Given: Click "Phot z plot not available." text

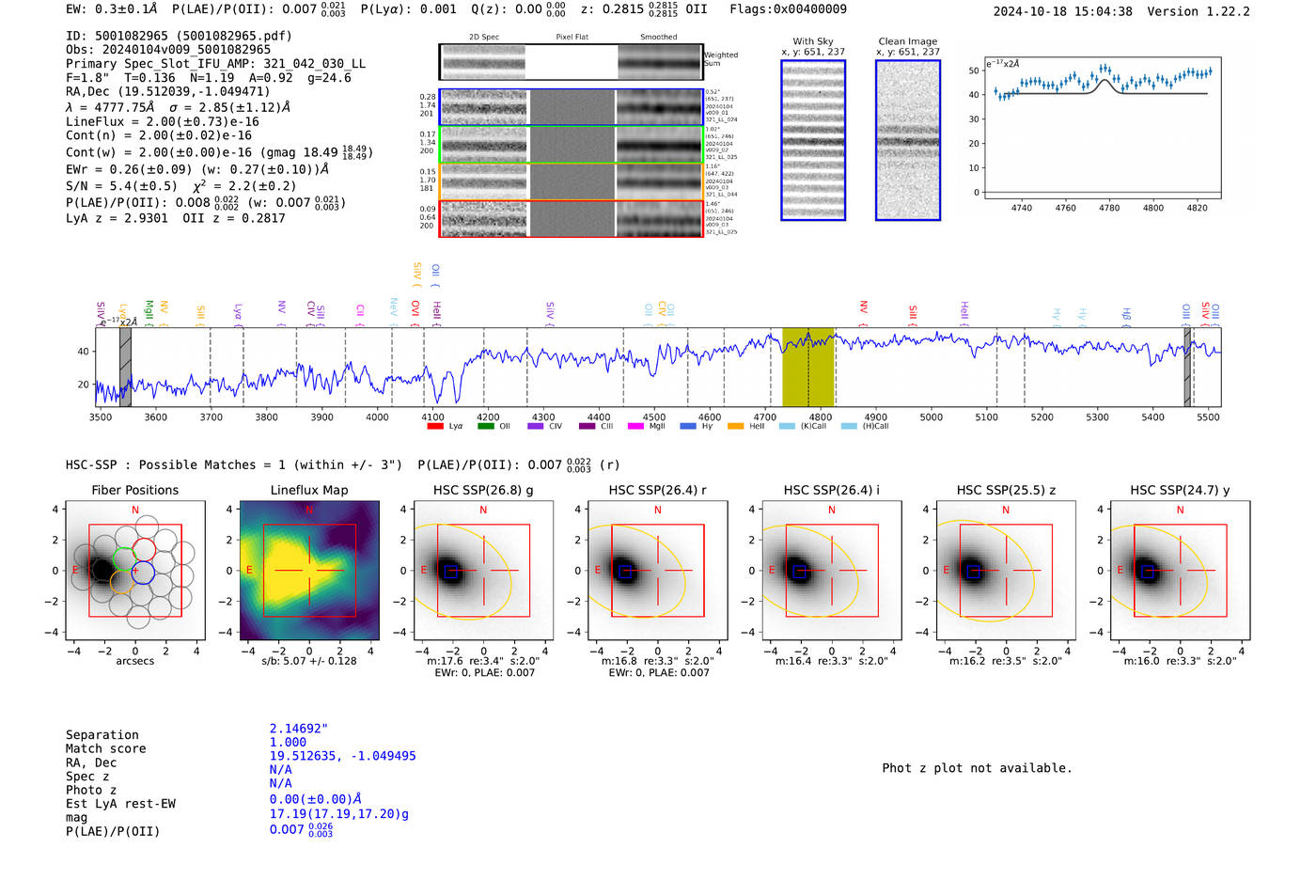Looking at the screenshot, I should [977, 768].
